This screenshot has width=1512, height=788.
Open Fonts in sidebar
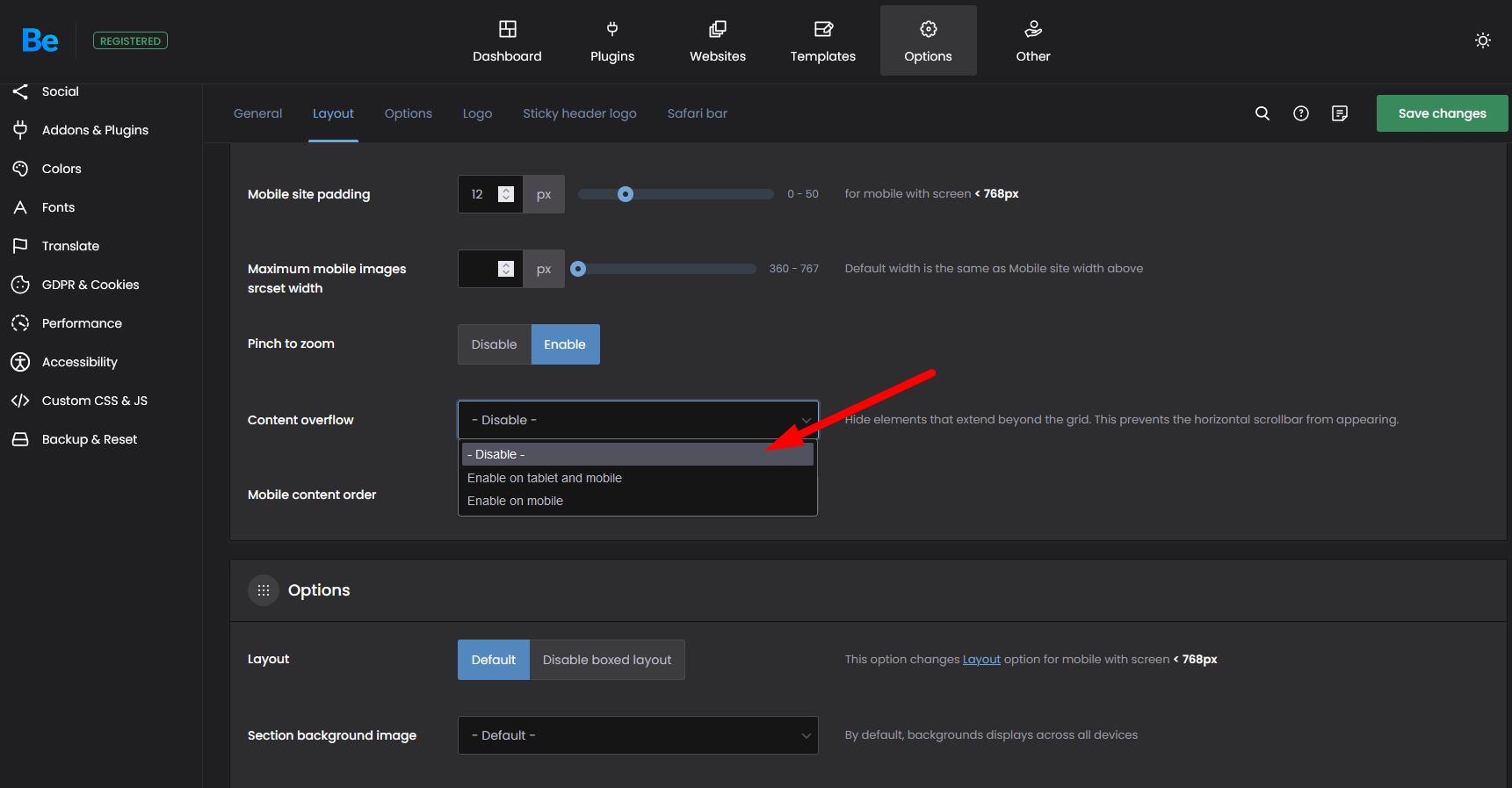(58, 207)
